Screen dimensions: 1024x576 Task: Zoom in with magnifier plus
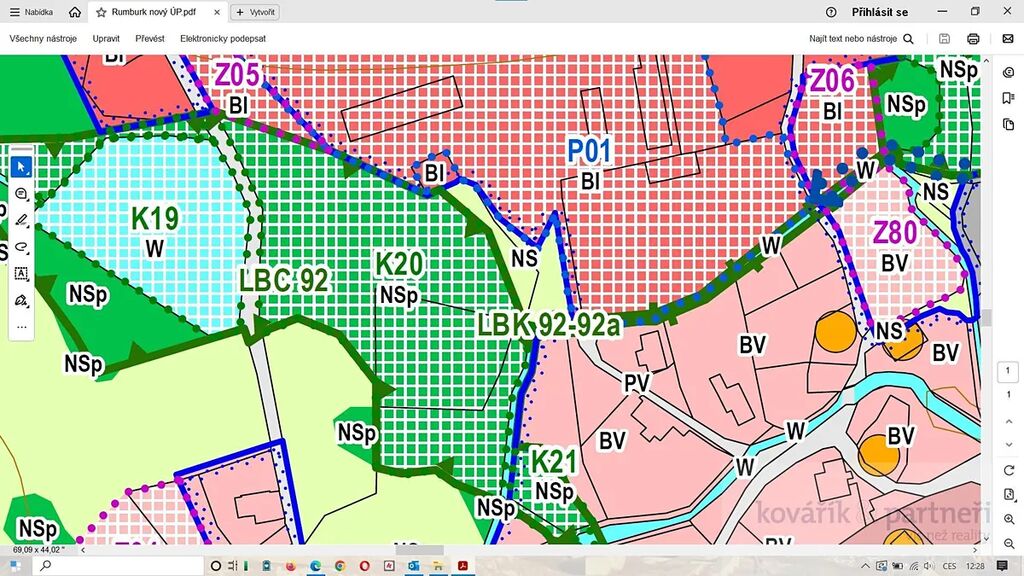click(x=1008, y=520)
